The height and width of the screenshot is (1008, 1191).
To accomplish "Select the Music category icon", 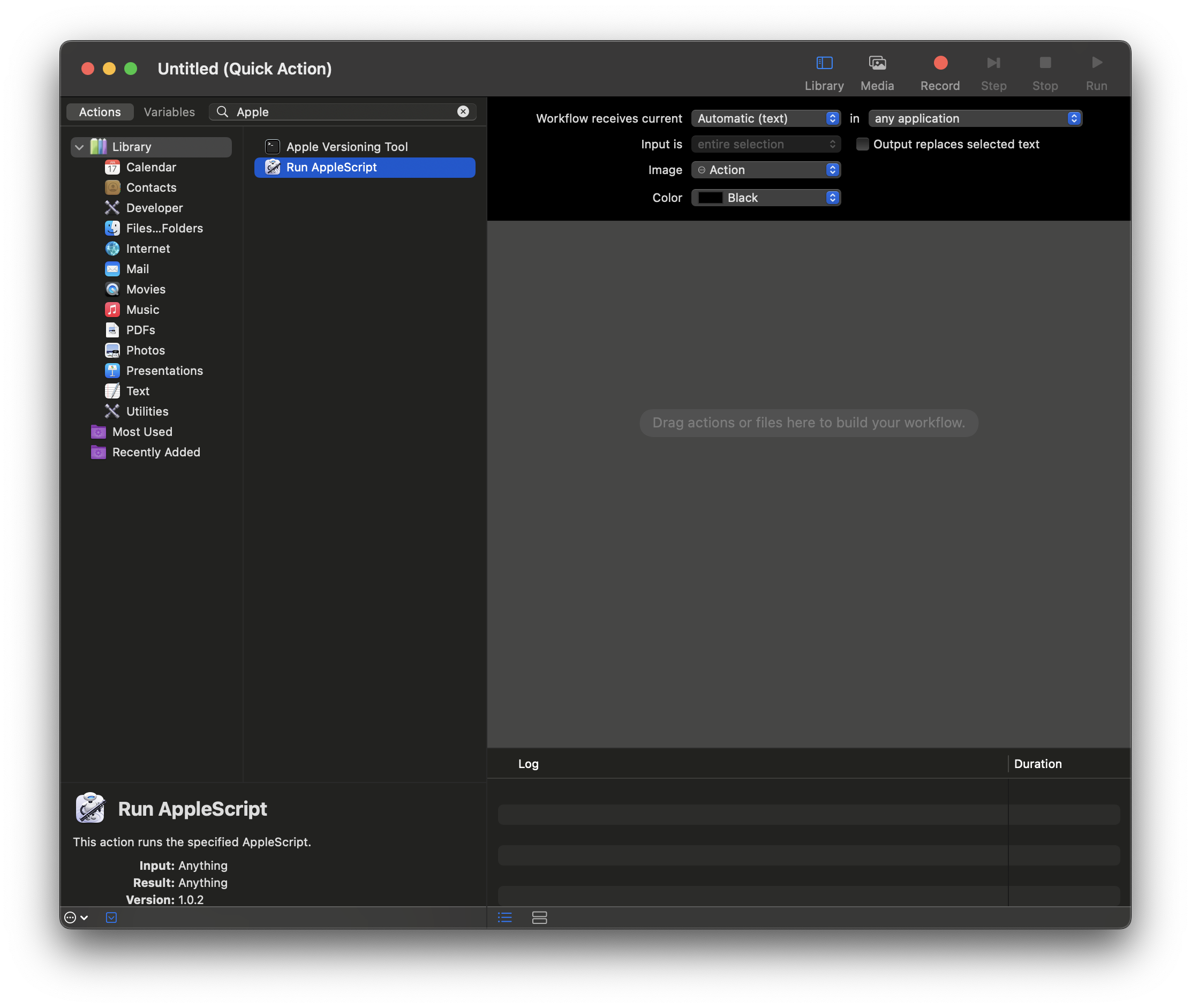I will coord(112,310).
